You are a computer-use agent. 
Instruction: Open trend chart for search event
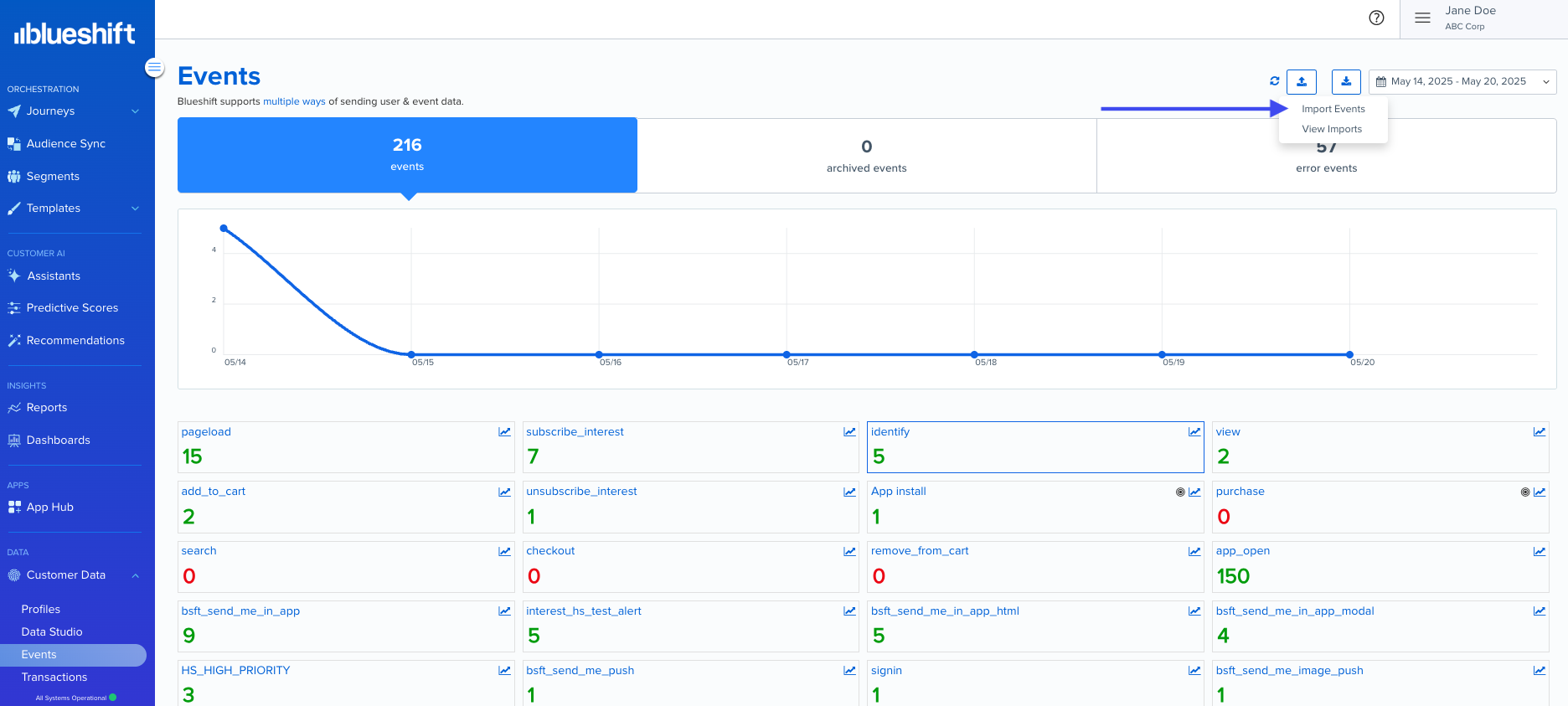pyautogui.click(x=504, y=551)
